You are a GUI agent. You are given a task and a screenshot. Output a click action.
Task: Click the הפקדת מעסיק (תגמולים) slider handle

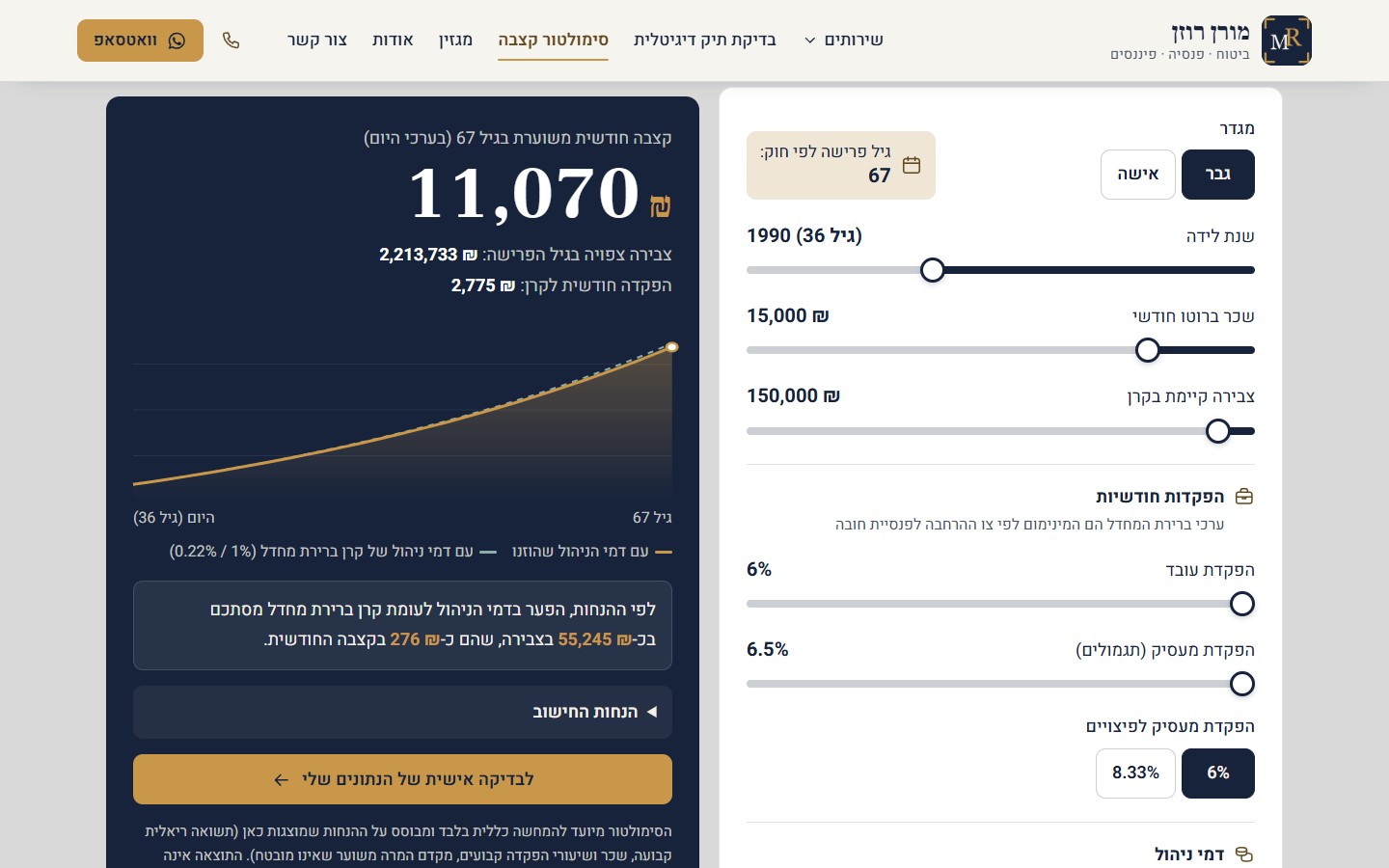[1242, 684]
